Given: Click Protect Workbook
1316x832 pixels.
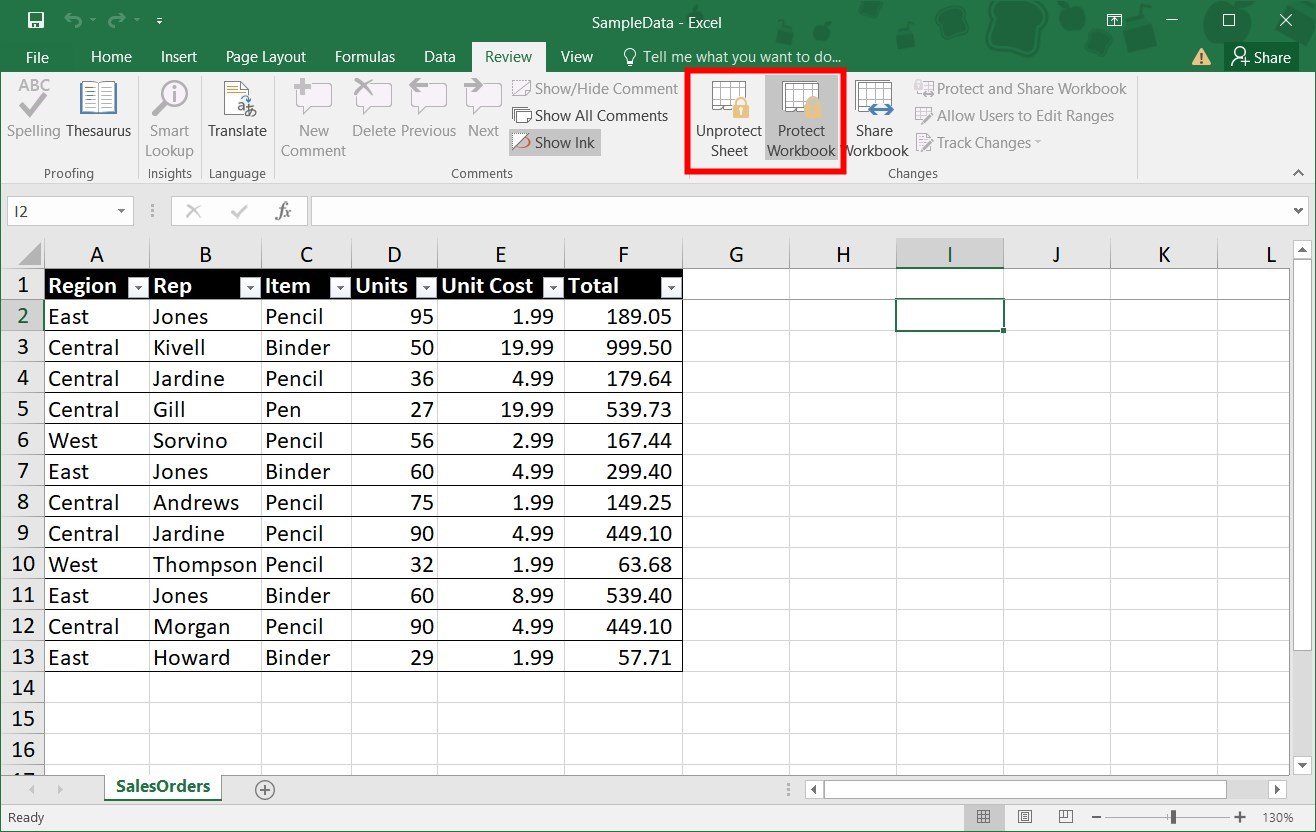Looking at the screenshot, I should [x=801, y=118].
